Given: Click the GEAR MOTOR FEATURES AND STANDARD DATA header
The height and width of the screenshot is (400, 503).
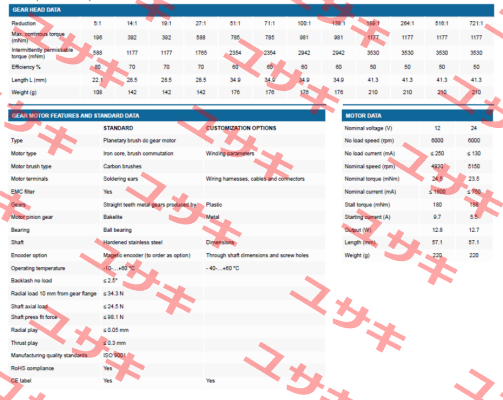Looking at the screenshot, I should coord(75,116).
